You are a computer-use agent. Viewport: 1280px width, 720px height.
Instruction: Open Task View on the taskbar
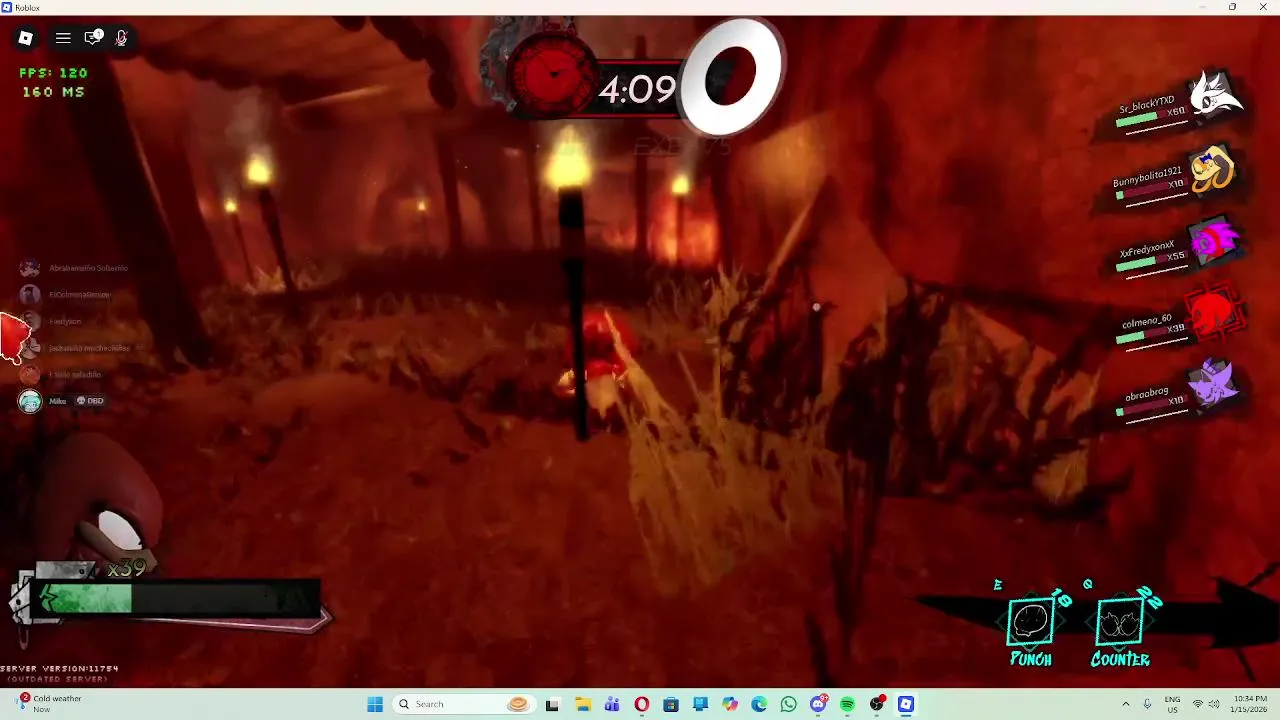[x=552, y=704]
